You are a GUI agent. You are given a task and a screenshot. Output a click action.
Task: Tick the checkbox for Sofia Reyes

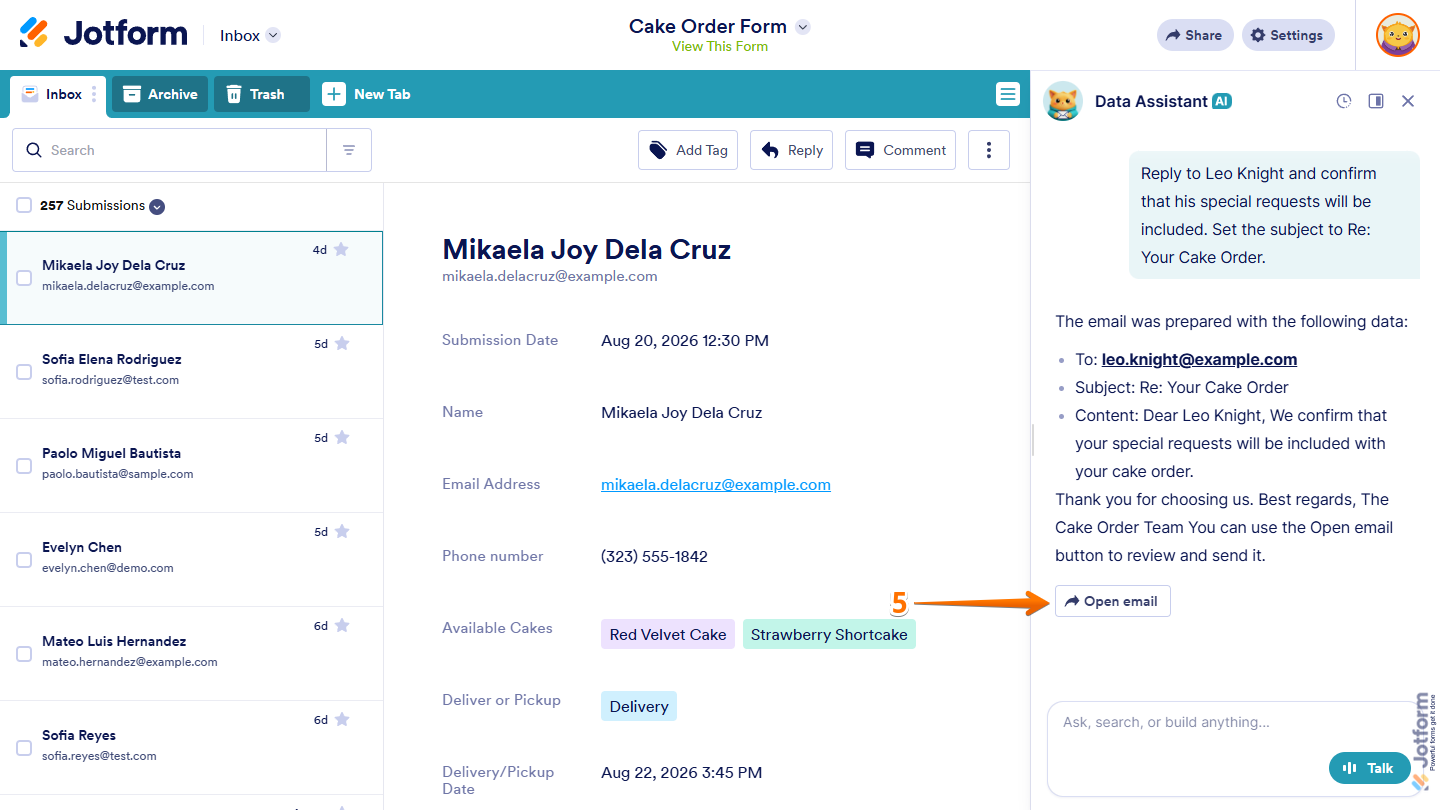tap(24, 748)
